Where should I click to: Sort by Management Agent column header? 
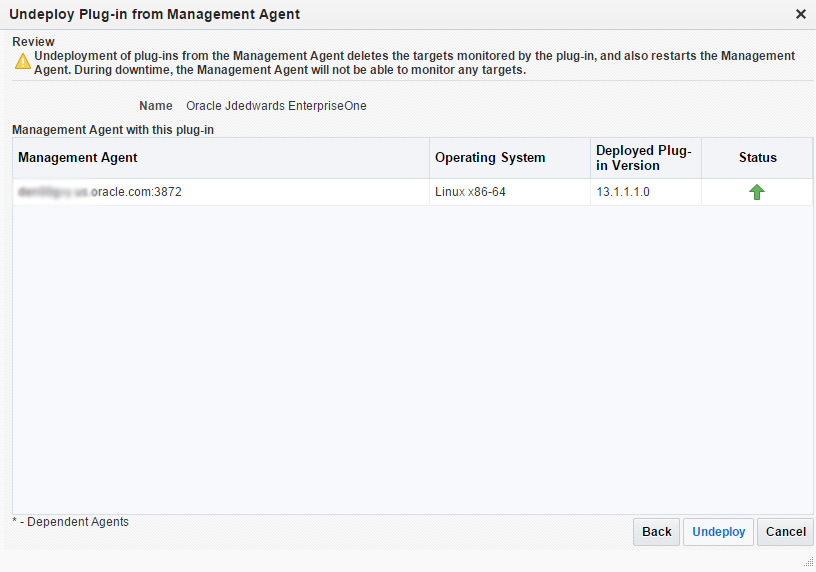[78, 158]
